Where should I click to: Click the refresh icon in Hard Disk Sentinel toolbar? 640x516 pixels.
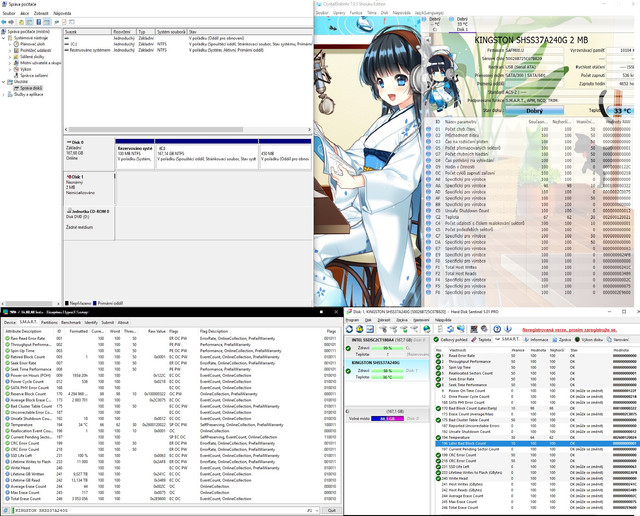(x=349, y=329)
